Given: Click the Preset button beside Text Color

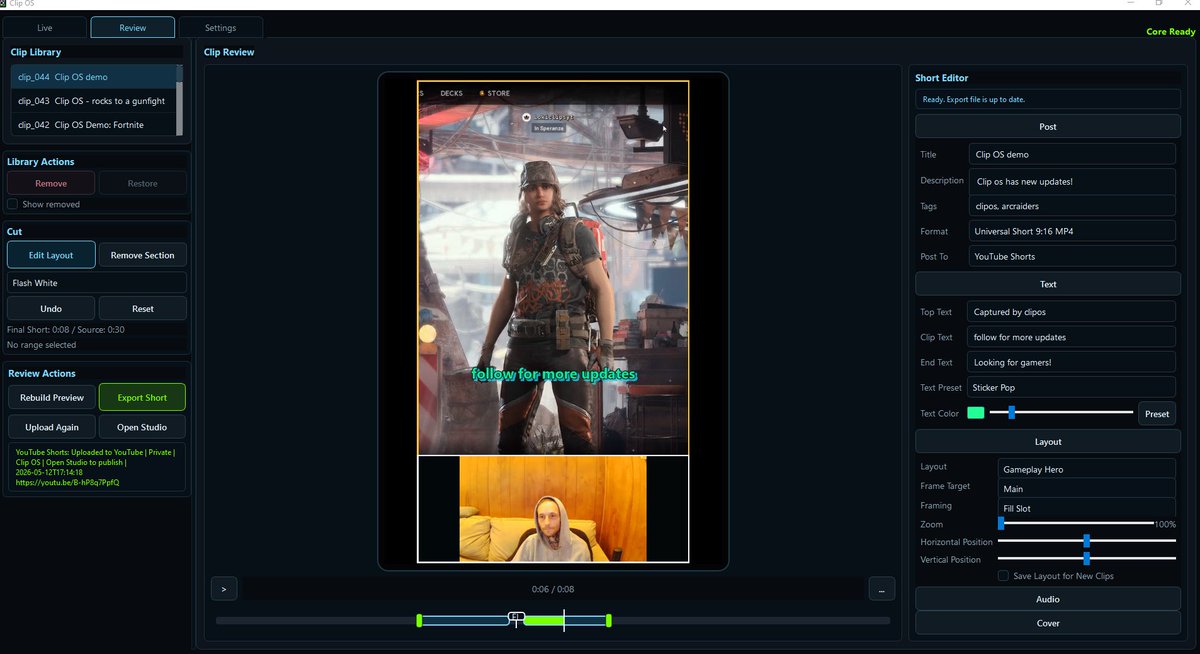Looking at the screenshot, I should 1157,414.
